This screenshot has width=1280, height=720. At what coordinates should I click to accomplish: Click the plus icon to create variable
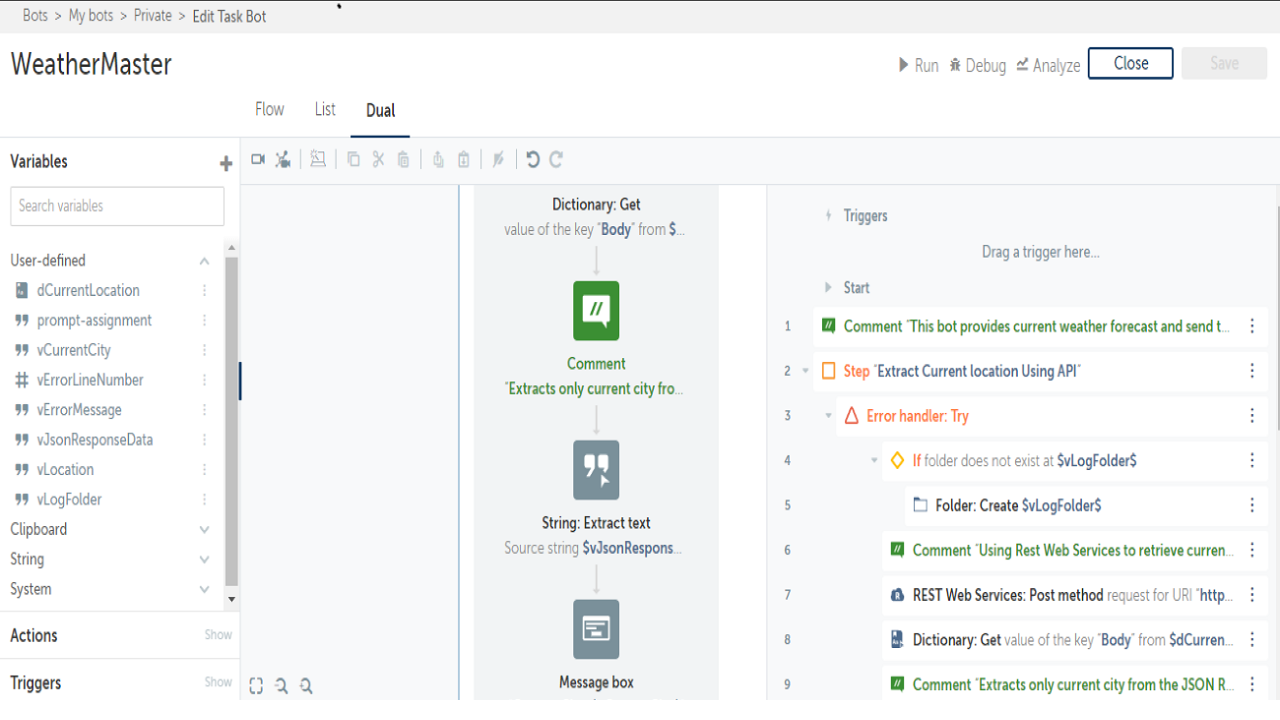coord(226,164)
